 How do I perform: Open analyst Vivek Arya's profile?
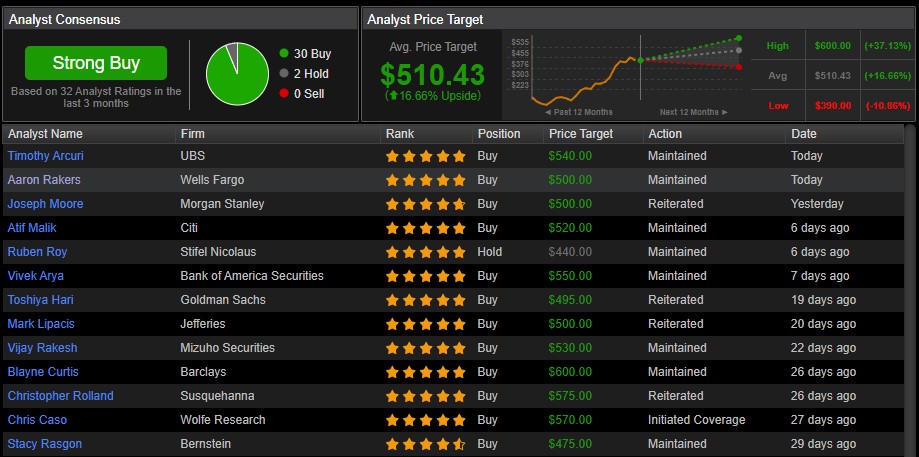[36, 276]
